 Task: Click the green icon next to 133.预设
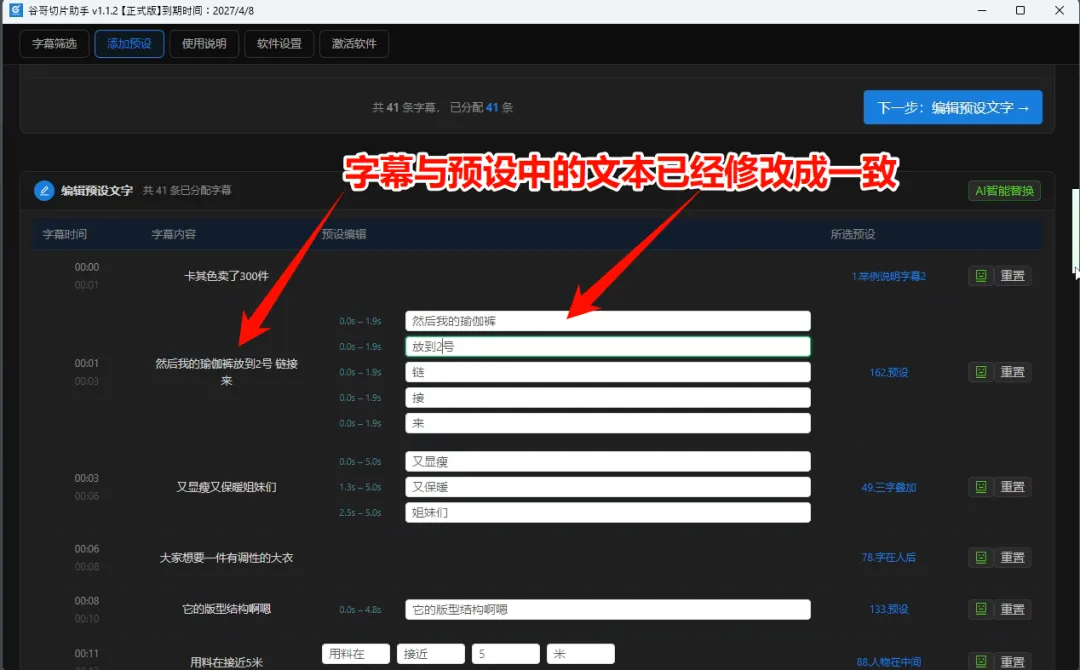[x=981, y=609]
